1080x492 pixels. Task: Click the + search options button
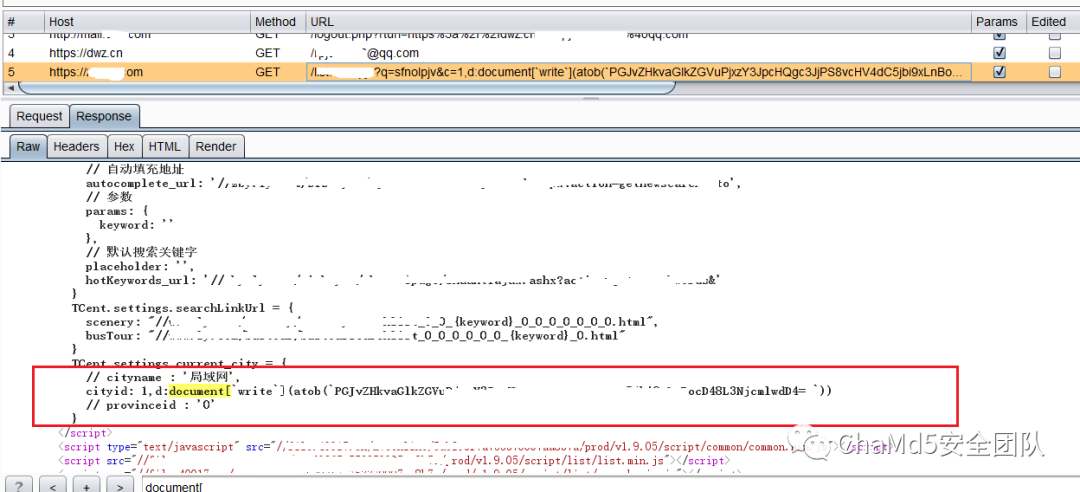pos(86,485)
